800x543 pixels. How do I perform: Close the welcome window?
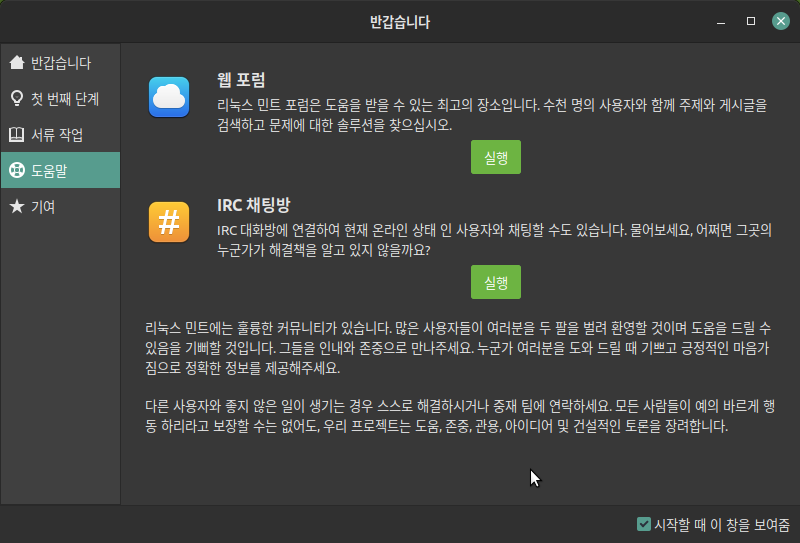point(781,21)
